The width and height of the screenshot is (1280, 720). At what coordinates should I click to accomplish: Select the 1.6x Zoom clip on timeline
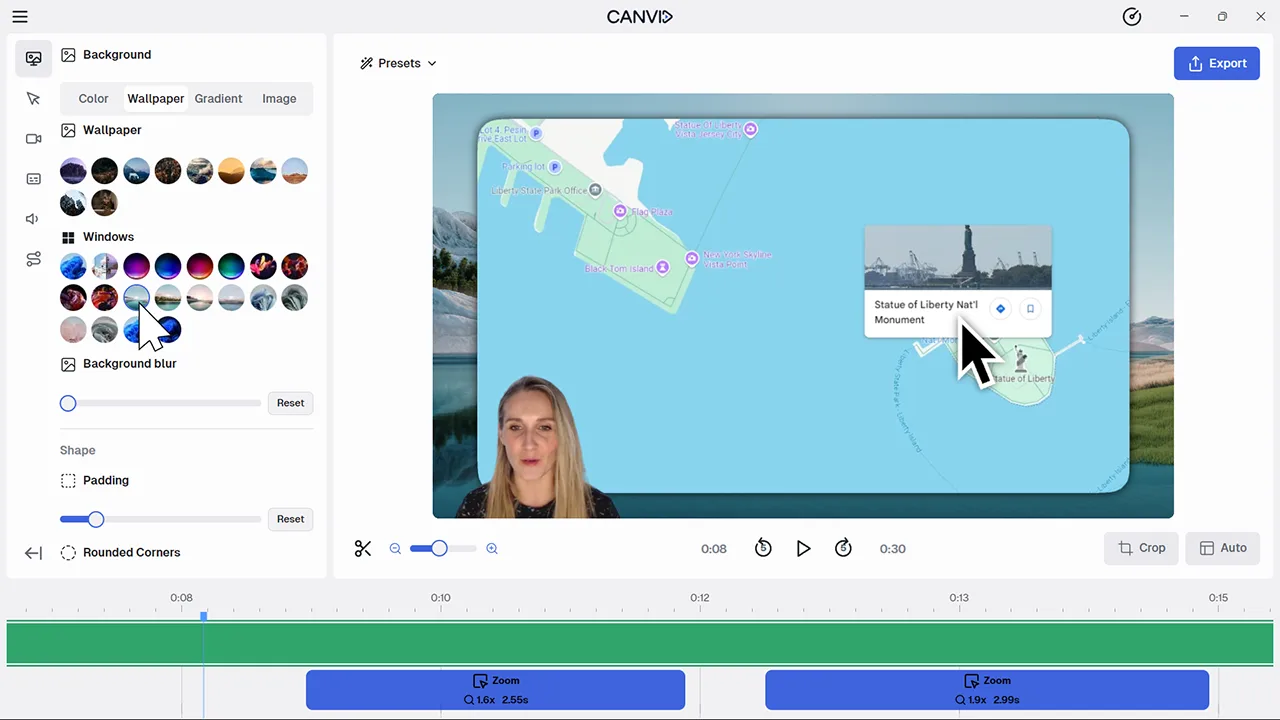(495, 690)
